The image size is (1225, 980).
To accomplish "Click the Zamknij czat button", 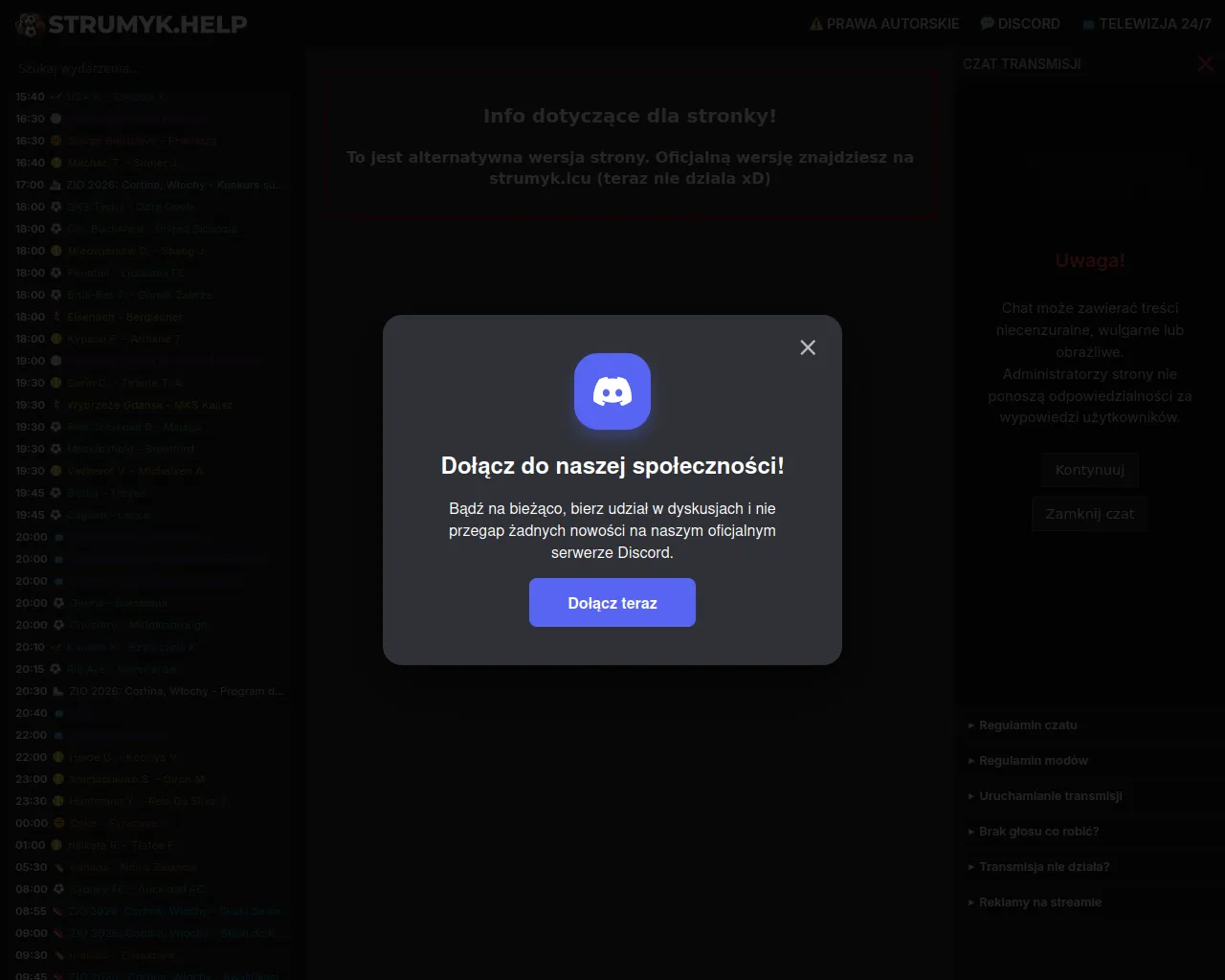I will (1090, 514).
